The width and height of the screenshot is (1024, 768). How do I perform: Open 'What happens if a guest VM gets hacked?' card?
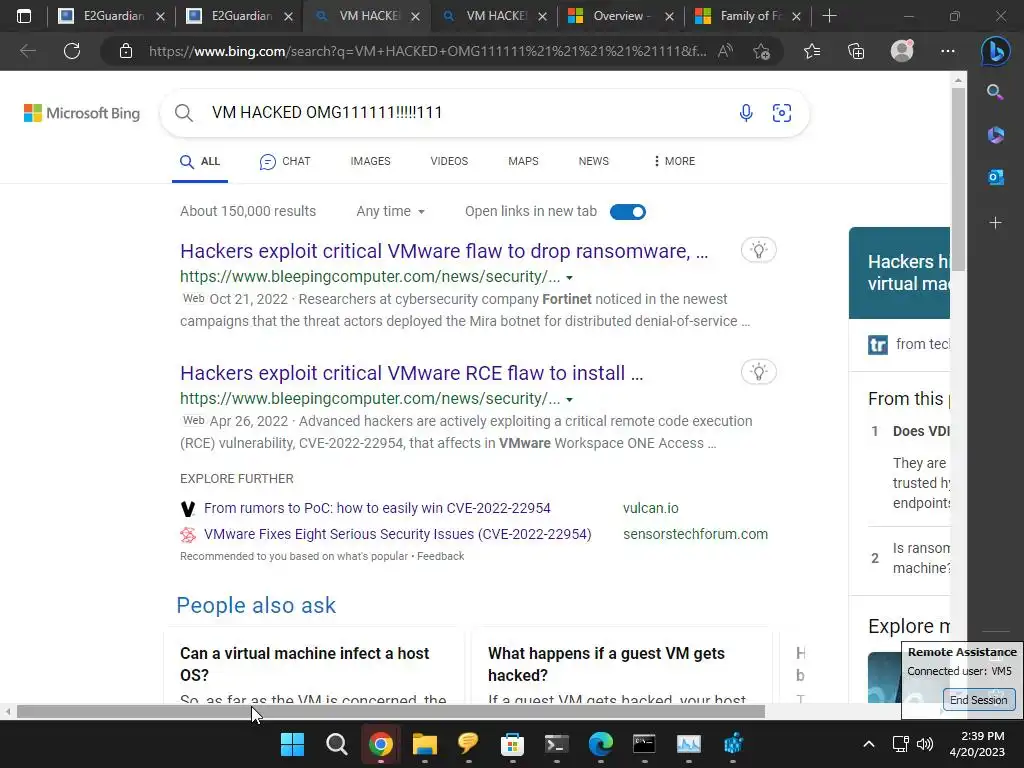coord(621,666)
